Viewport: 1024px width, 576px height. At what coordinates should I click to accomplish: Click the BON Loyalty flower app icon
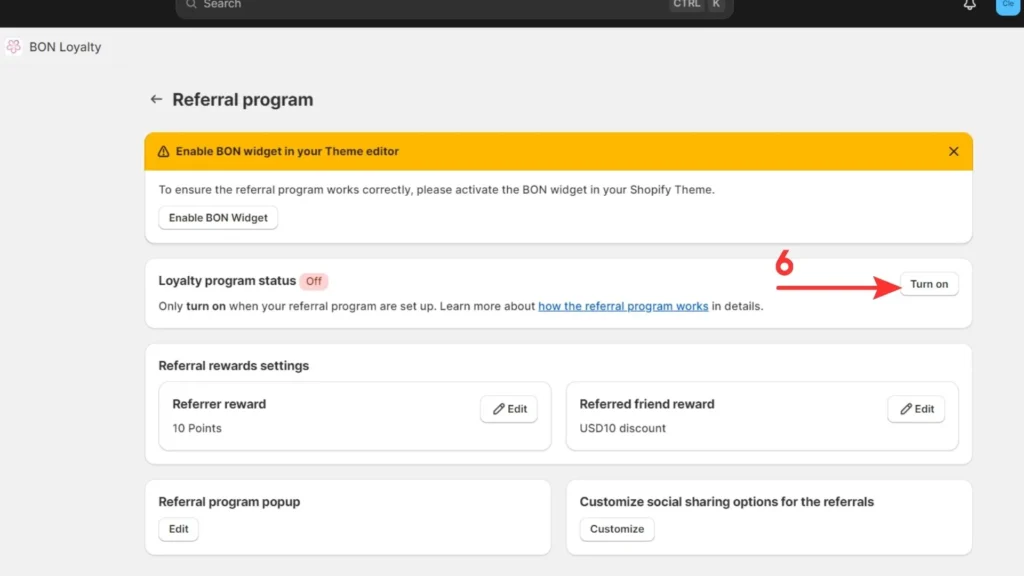(x=13, y=46)
